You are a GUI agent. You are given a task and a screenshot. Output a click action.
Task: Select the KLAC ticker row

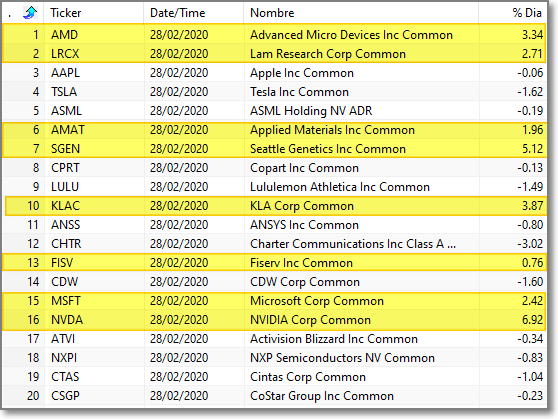274,206
